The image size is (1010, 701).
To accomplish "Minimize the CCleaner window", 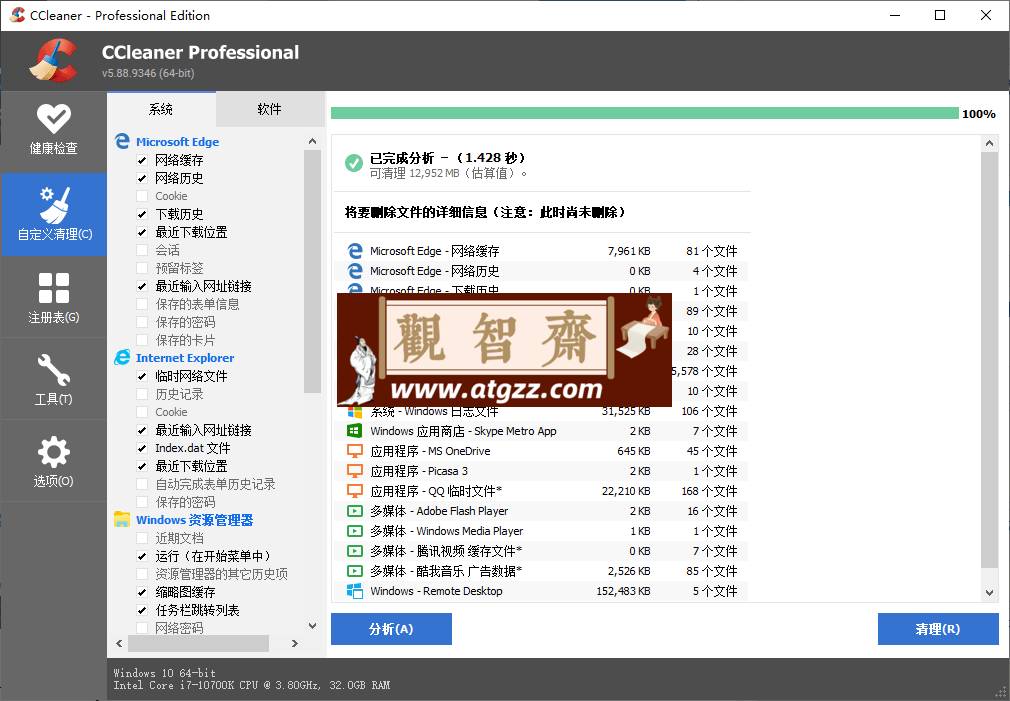I will pos(895,15).
